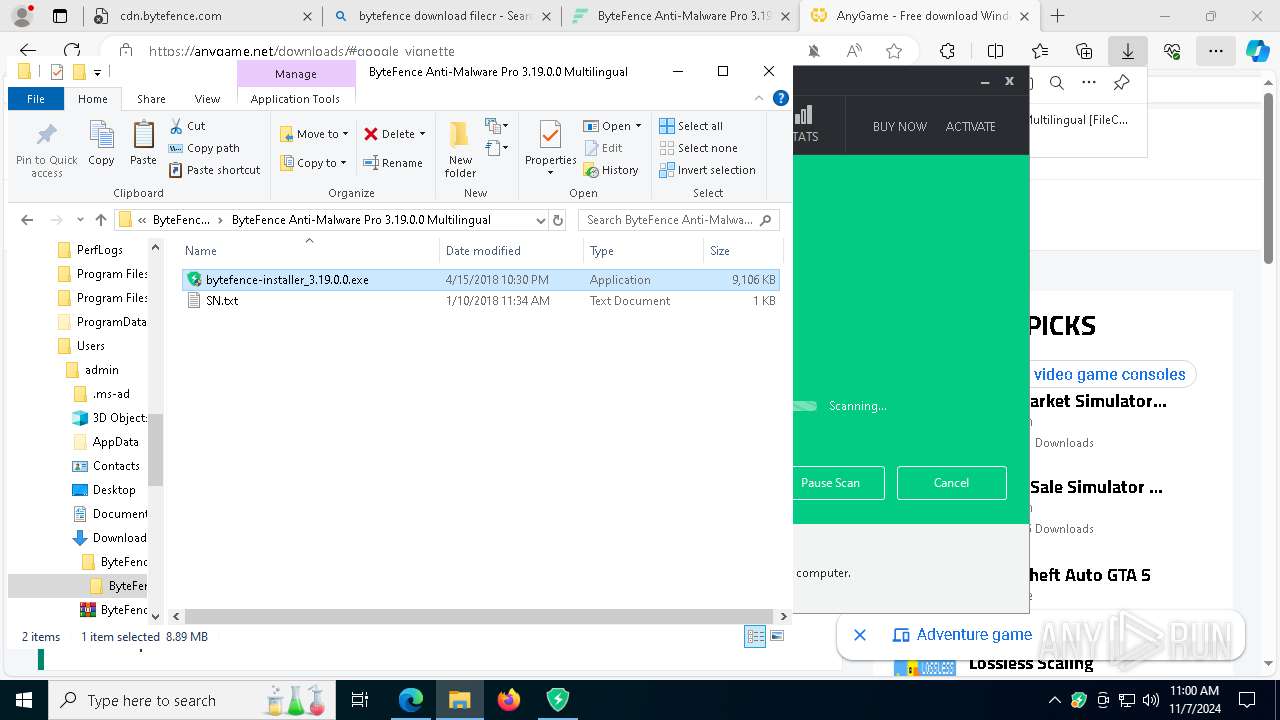Switch to large icons view
Image resolution: width=1280 pixels, height=720 pixels.
pos(777,636)
